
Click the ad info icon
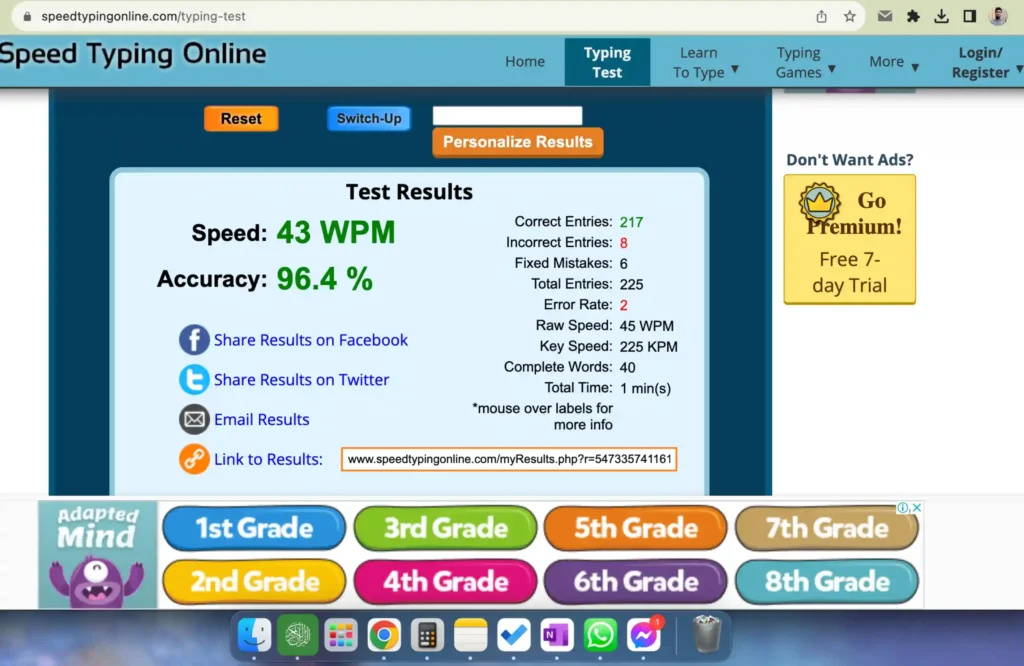903,507
